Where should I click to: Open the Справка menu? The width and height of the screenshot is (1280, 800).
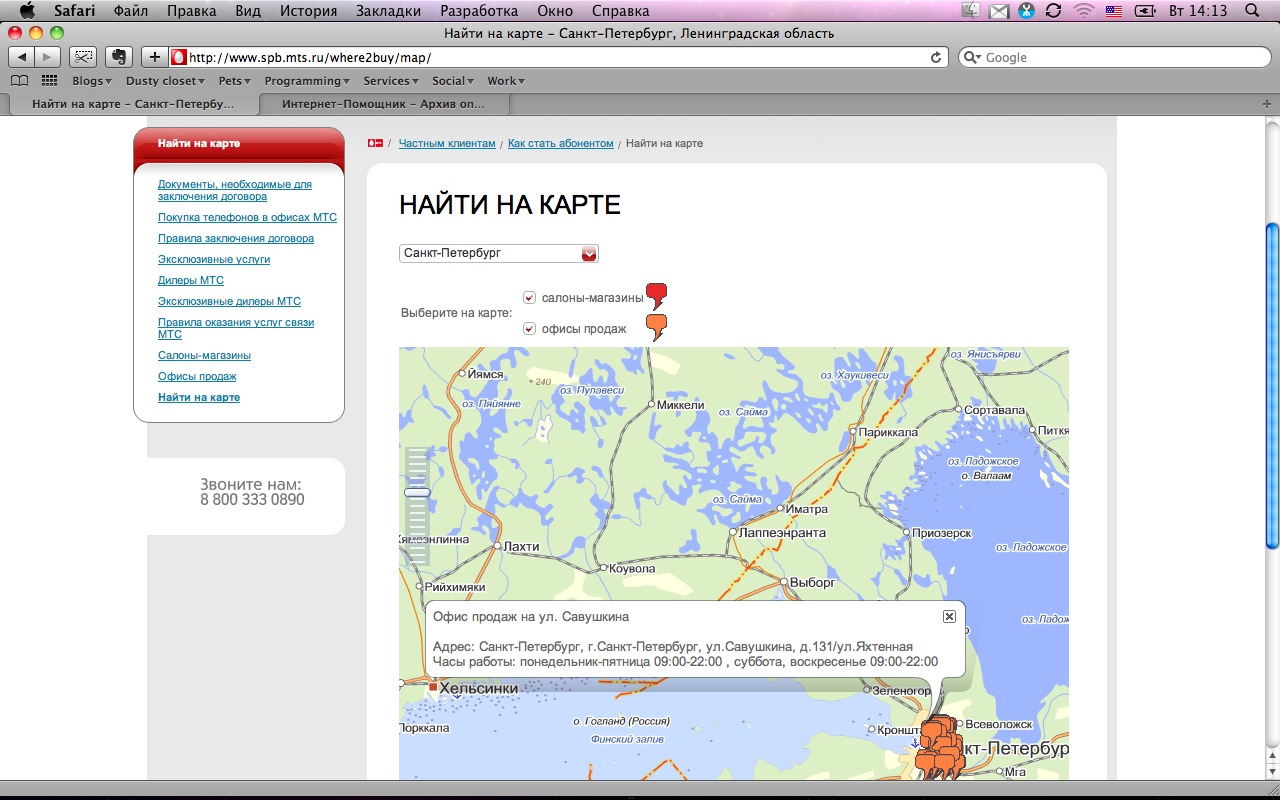[x=620, y=11]
